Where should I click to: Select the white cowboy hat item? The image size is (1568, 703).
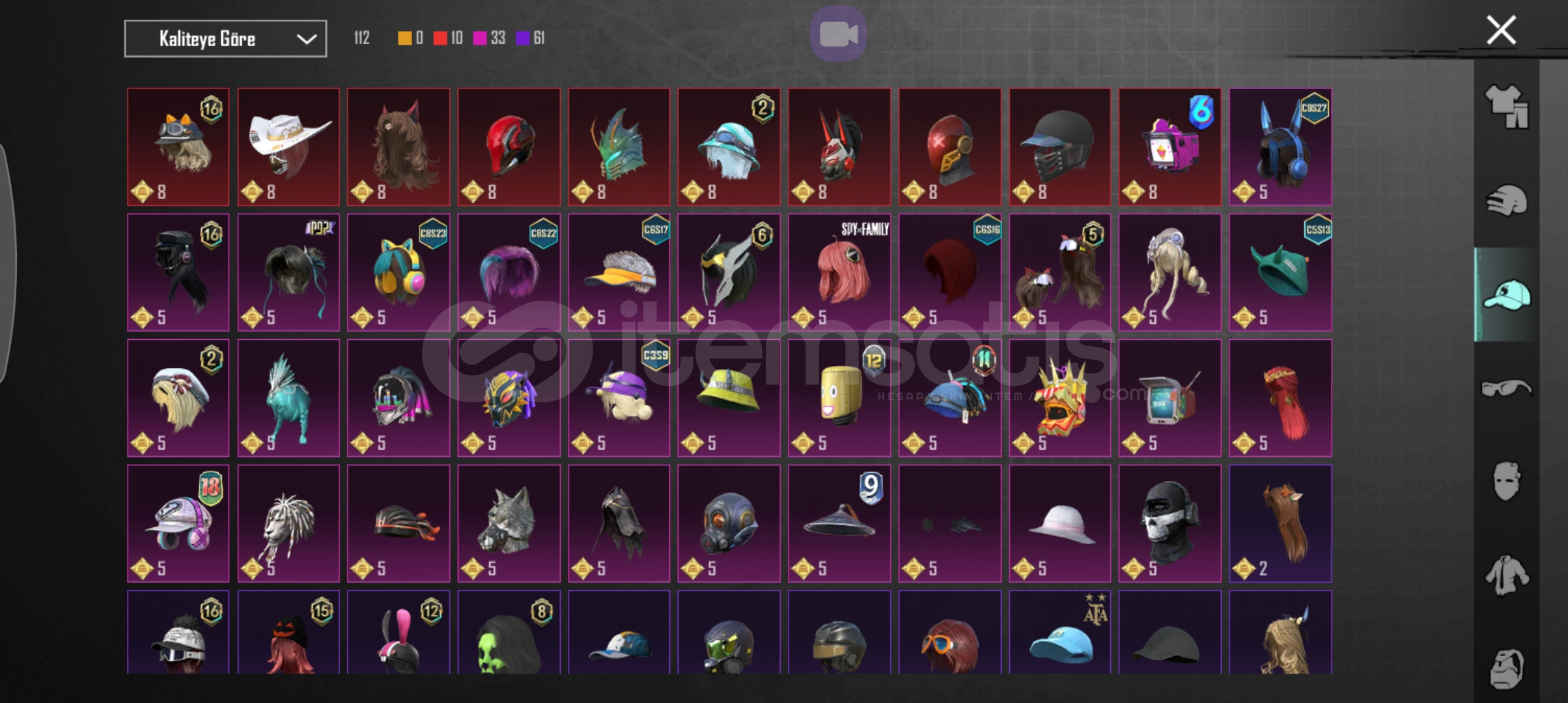click(x=288, y=147)
